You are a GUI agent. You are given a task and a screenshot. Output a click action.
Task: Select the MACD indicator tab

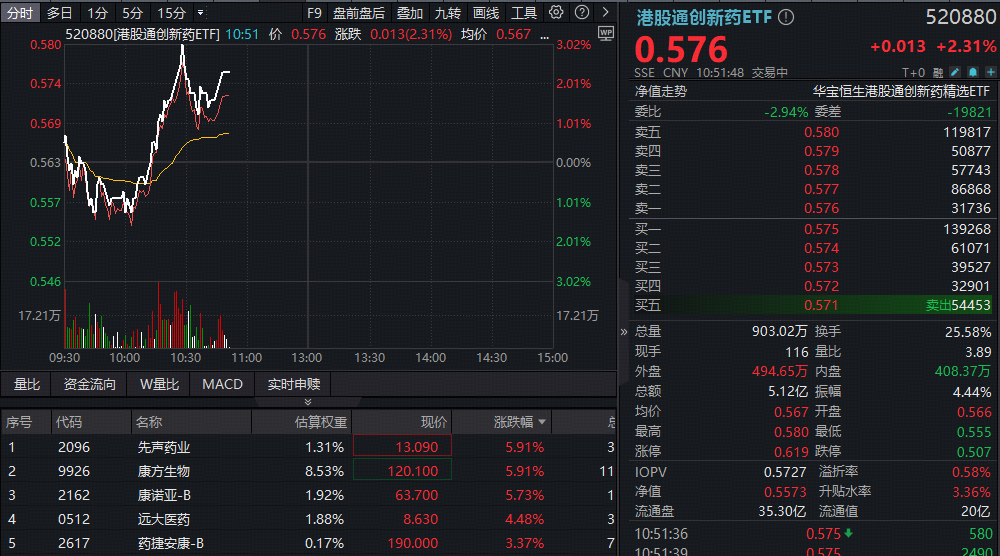click(x=222, y=384)
